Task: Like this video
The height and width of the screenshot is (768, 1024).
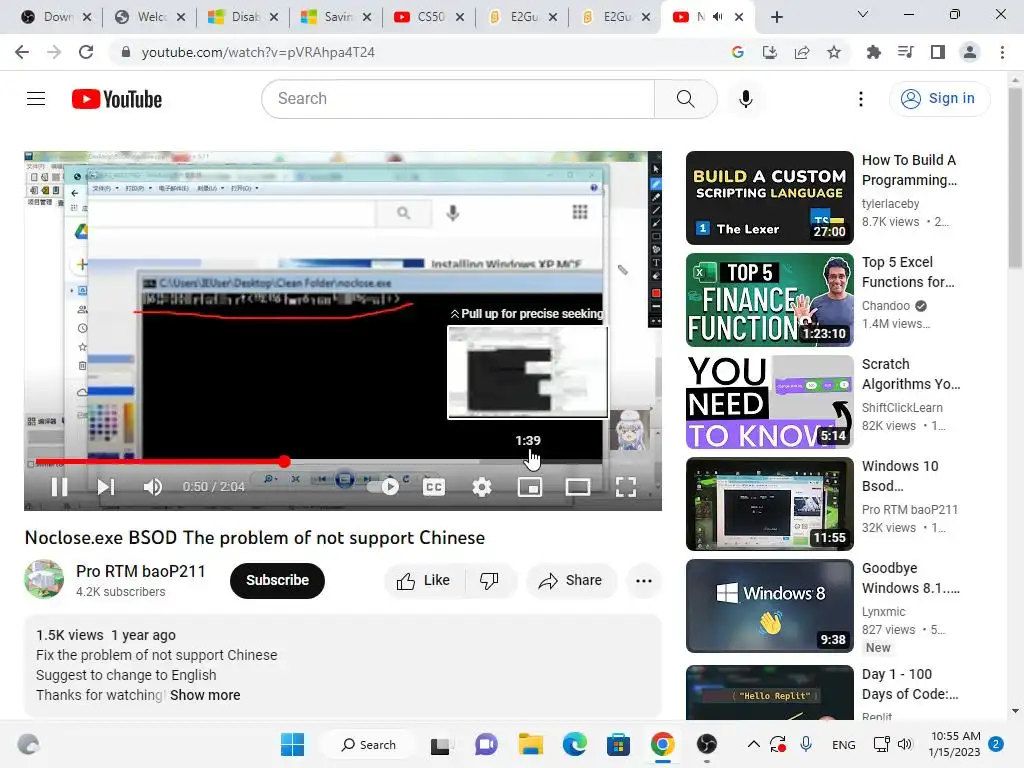Action: (424, 581)
